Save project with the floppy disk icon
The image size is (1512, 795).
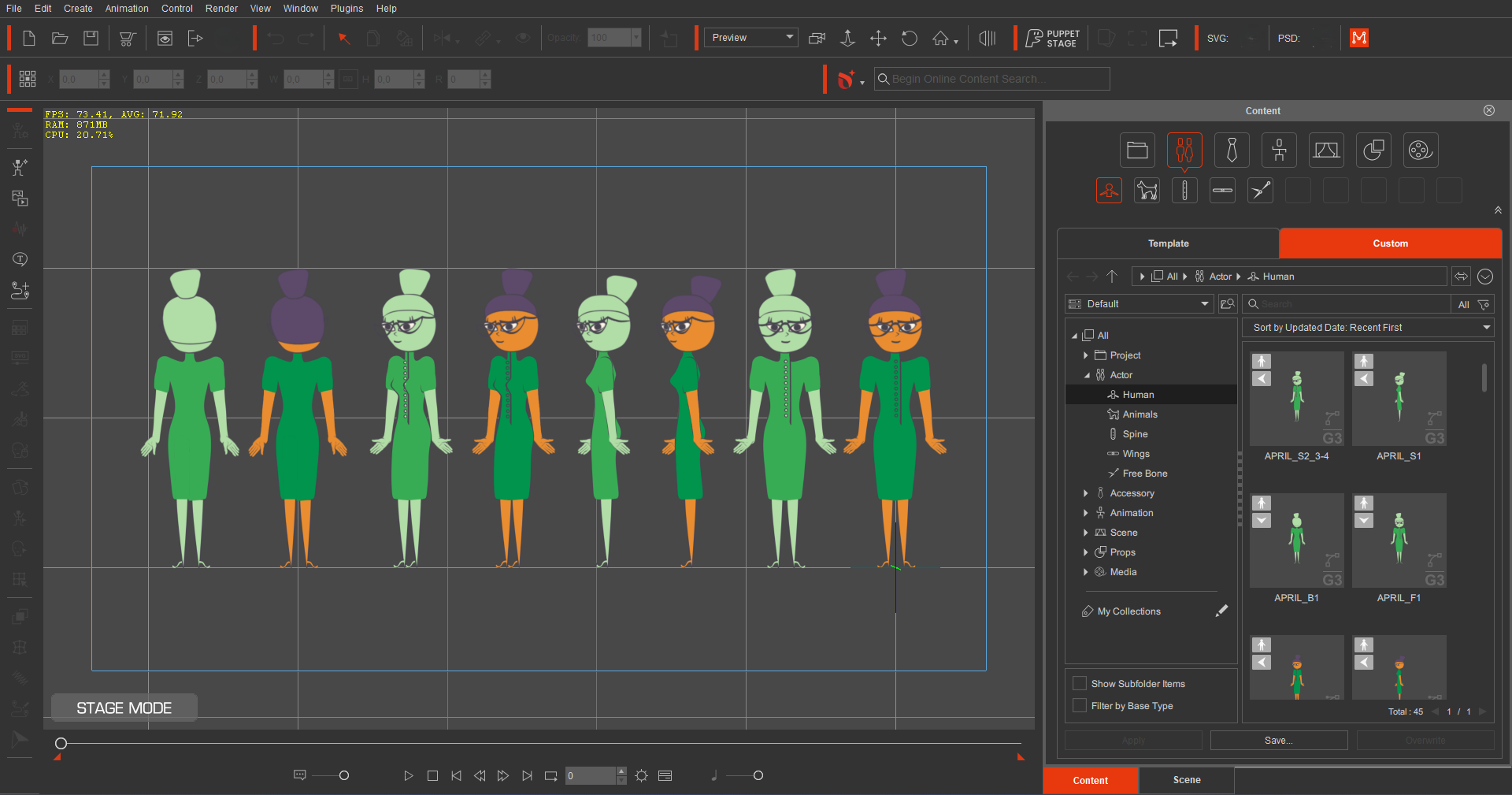pos(91,38)
